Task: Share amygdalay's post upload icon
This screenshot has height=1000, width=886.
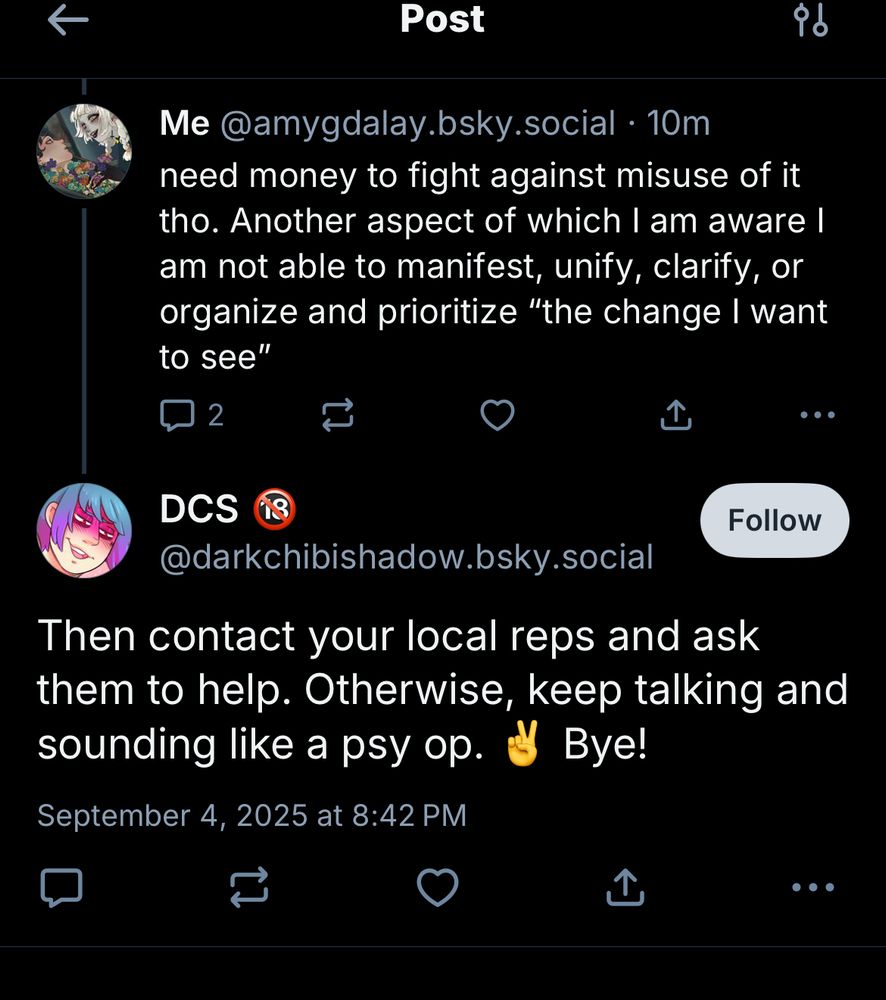Action: [x=677, y=415]
